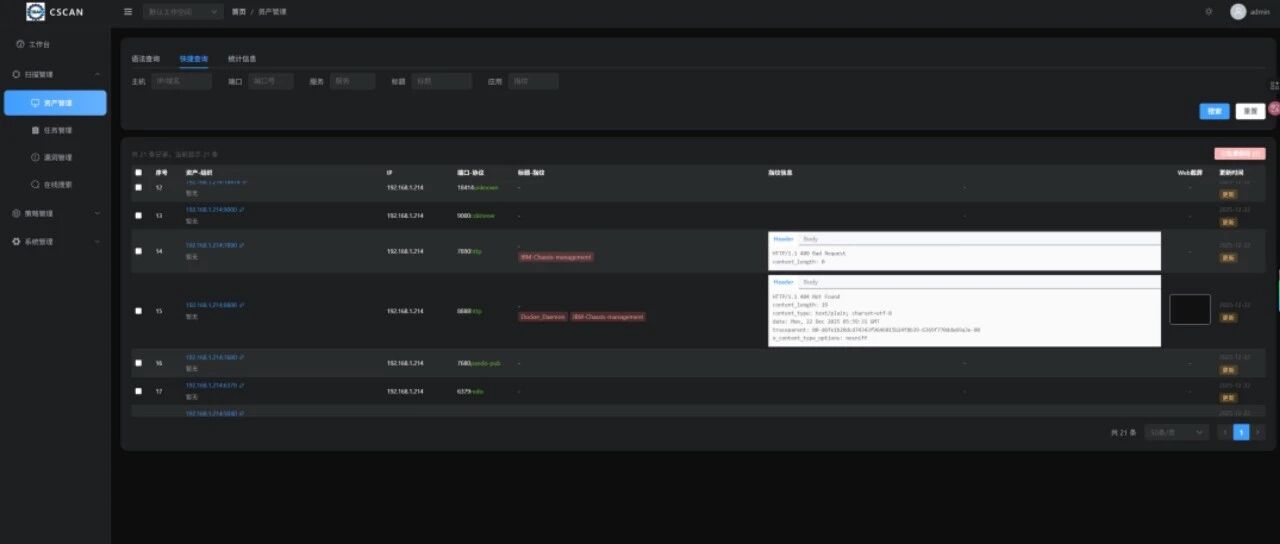Select Header tab in row 14 fingerprint panel

783,239
